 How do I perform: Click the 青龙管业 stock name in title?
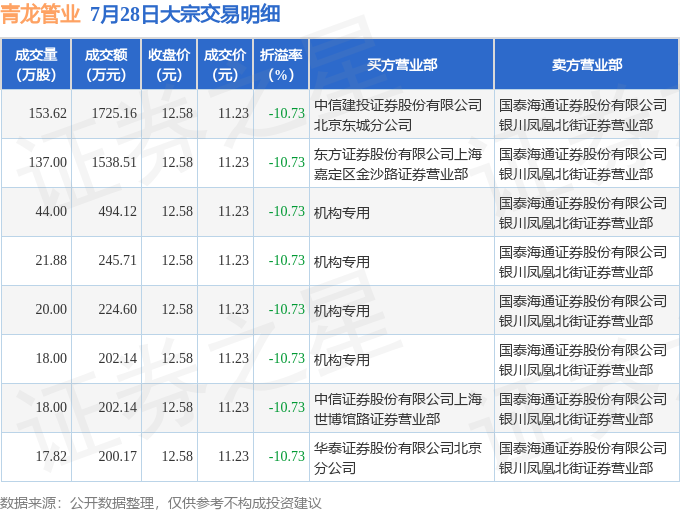click(40, 14)
